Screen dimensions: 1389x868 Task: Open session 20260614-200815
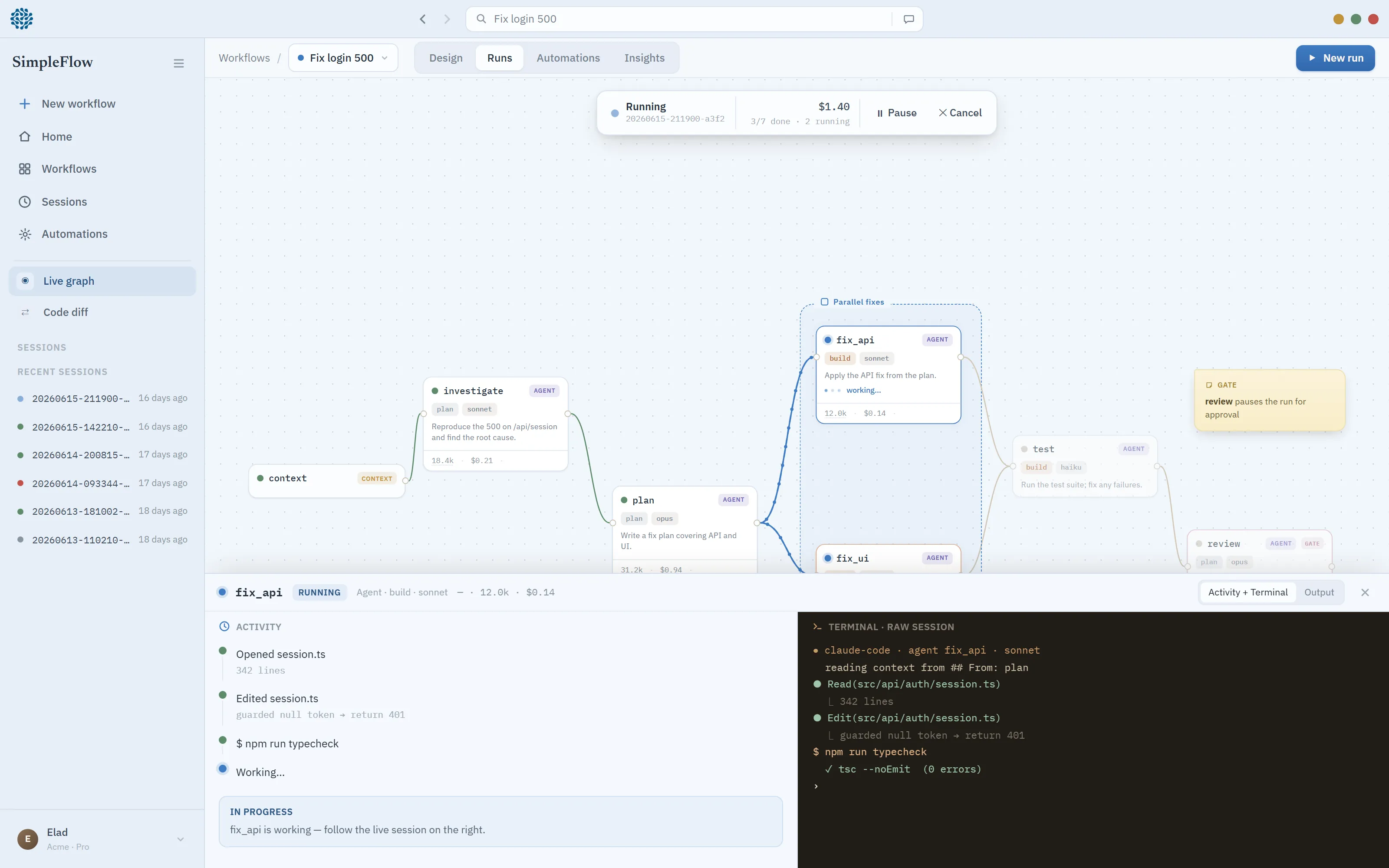(x=102, y=455)
